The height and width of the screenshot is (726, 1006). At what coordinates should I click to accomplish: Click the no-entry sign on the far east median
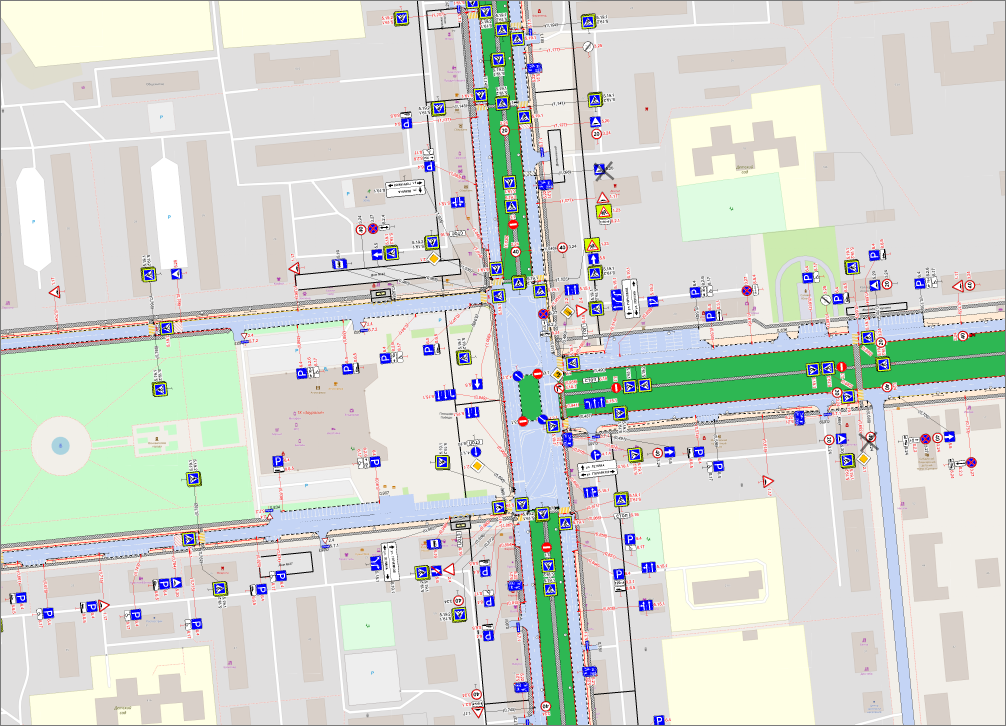pos(842,367)
